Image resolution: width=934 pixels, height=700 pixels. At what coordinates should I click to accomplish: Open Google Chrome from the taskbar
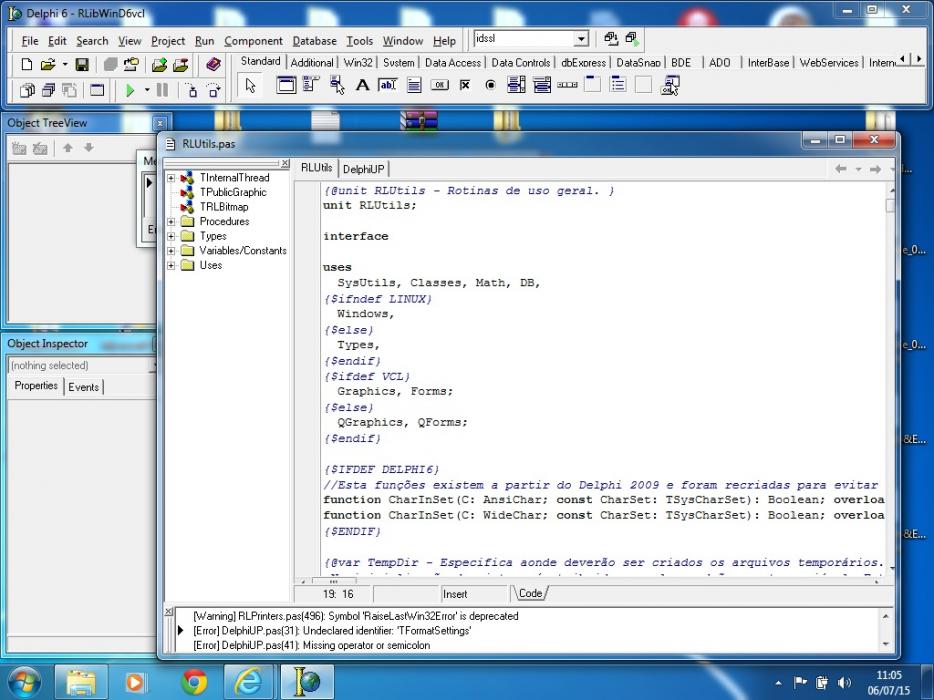coord(194,682)
